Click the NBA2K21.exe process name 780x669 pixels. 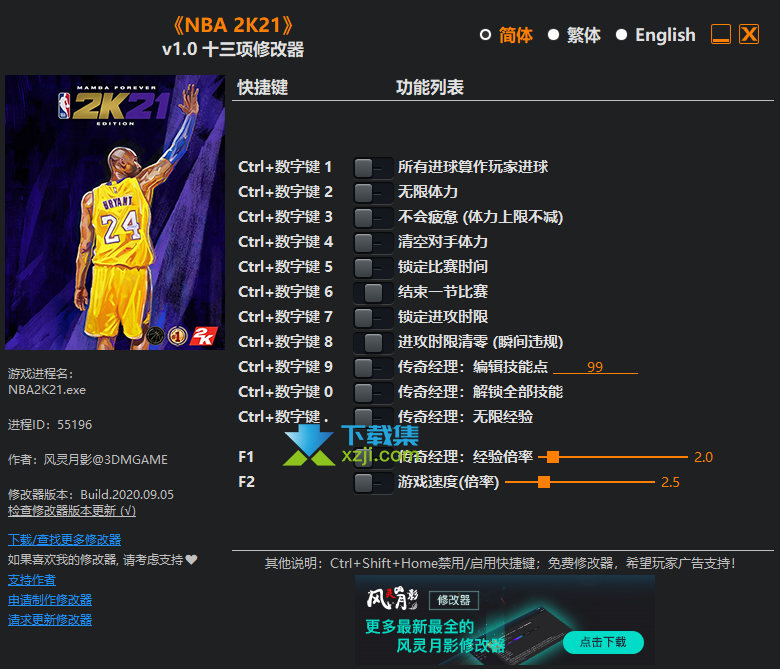tap(47, 390)
